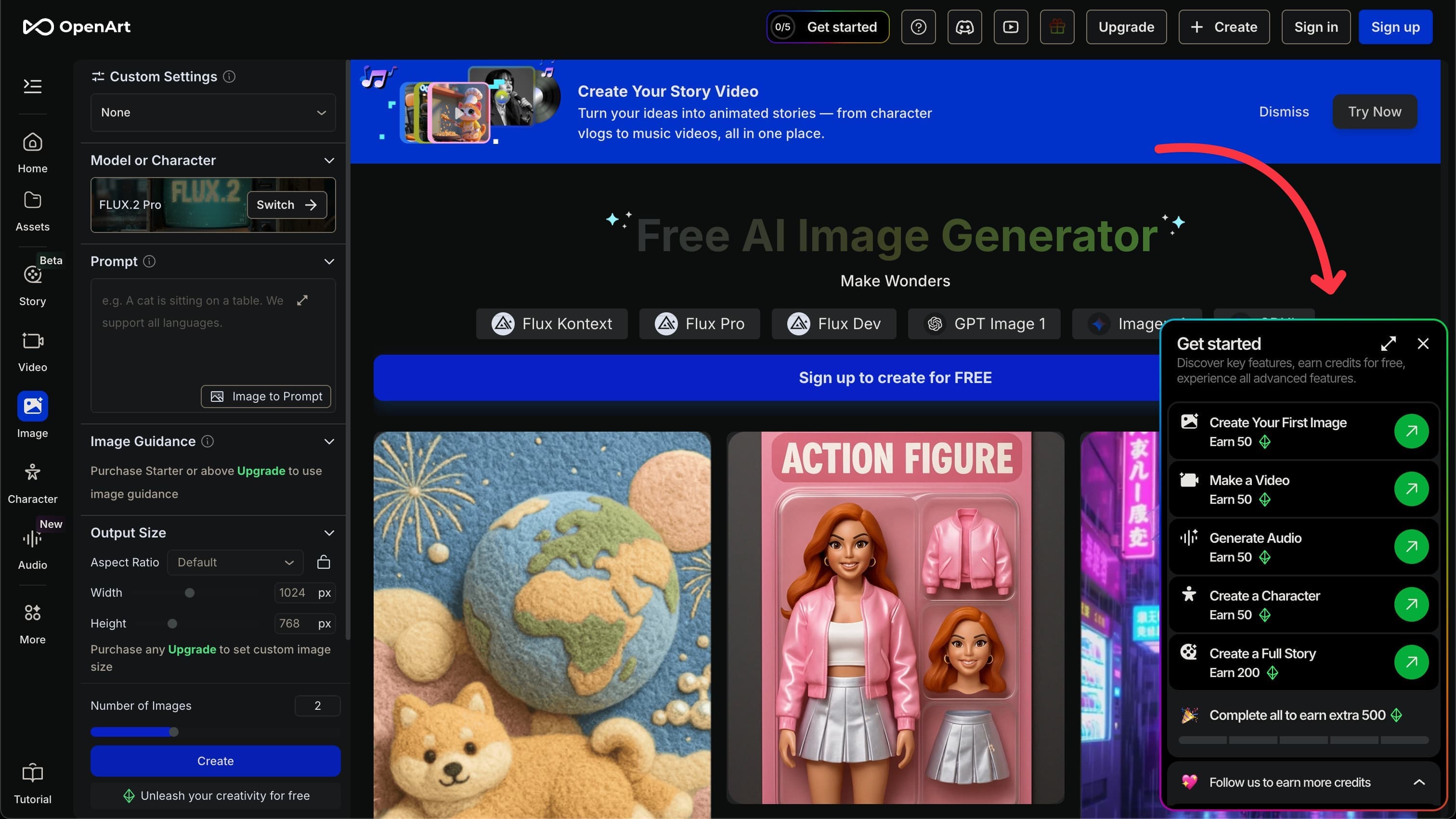Select Flux Pro model tab

700,324
